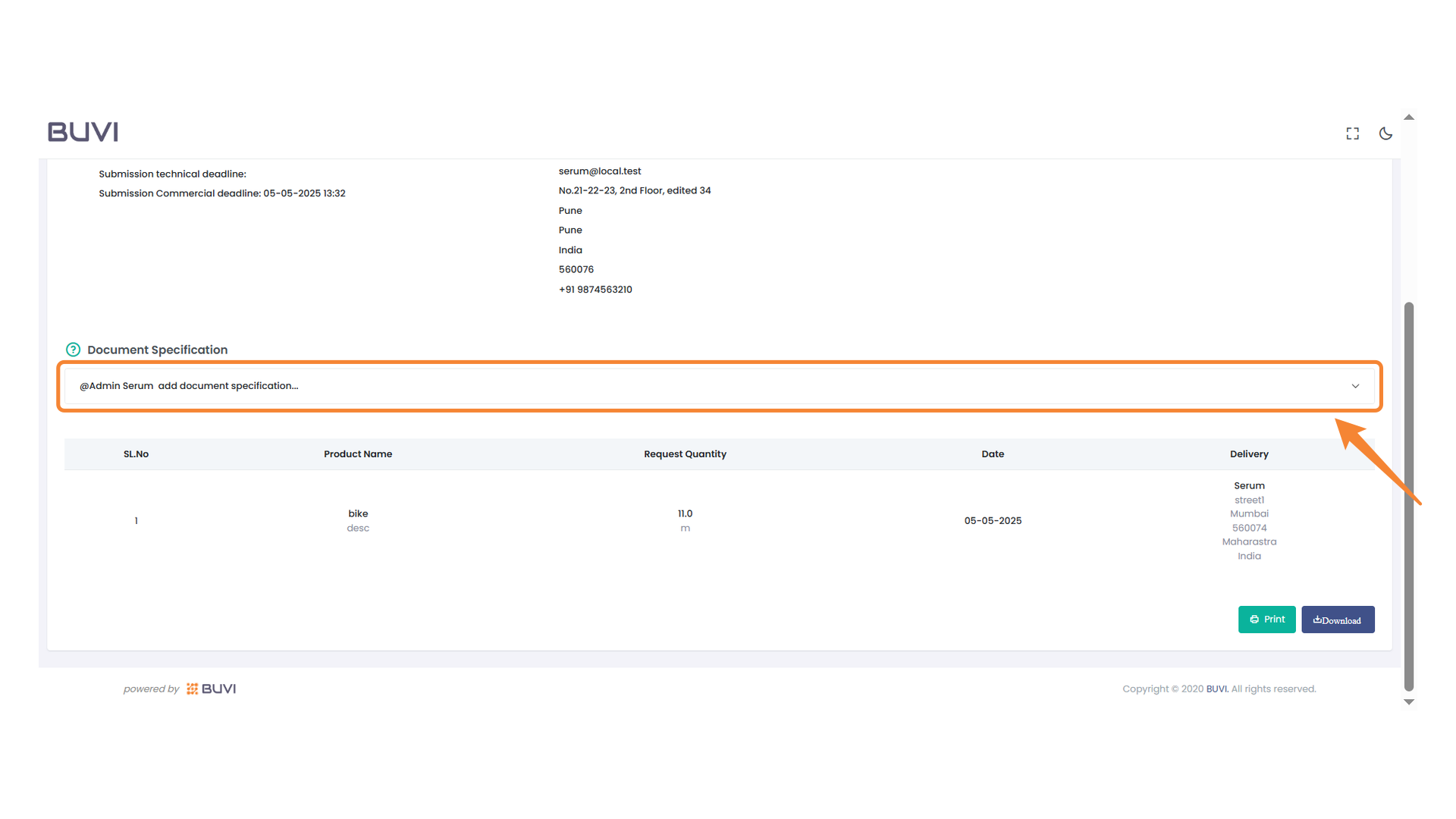The width and height of the screenshot is (1456, 819).
Task: Select the bike product row in the table
Action: pyautogui.click(x=358, y=520)
